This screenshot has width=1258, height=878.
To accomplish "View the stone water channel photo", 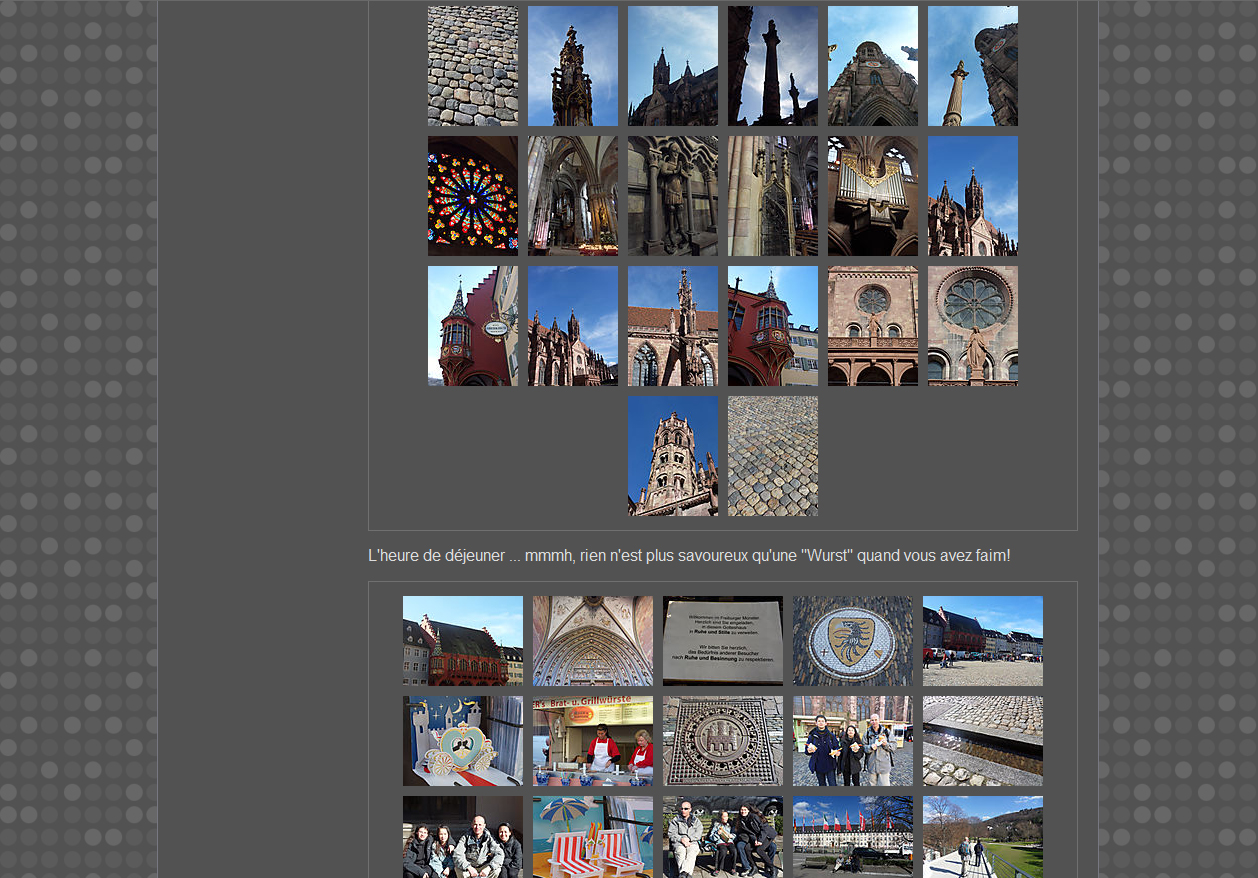I will tap(982, 741).
